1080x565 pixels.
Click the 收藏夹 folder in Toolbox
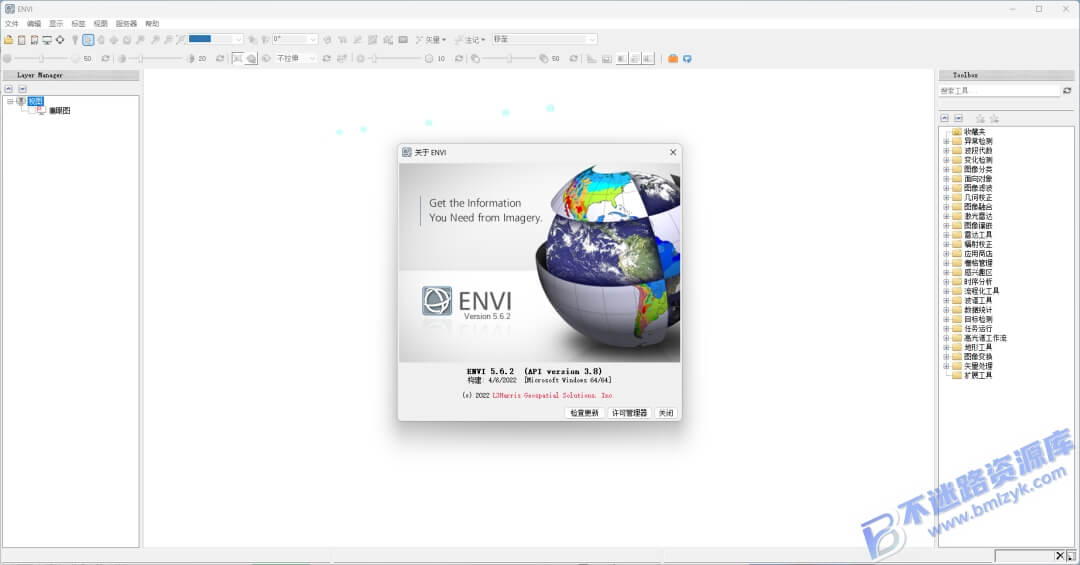click(974, 132)
